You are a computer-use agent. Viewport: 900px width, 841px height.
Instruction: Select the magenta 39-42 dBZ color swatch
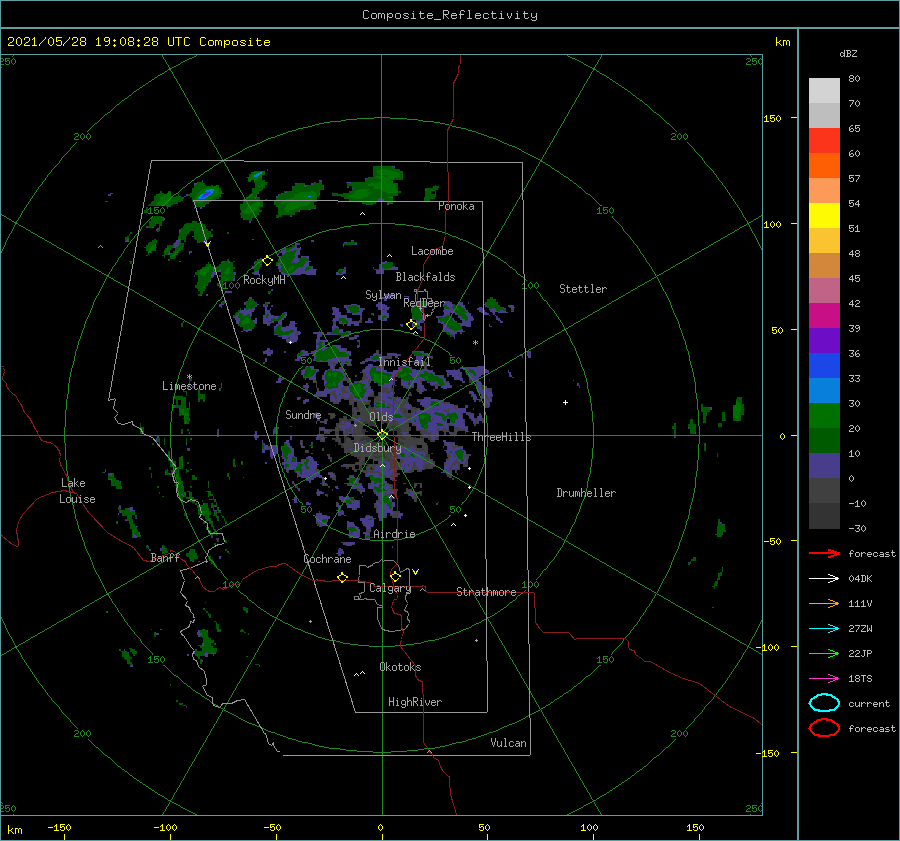tap(824, 316)
